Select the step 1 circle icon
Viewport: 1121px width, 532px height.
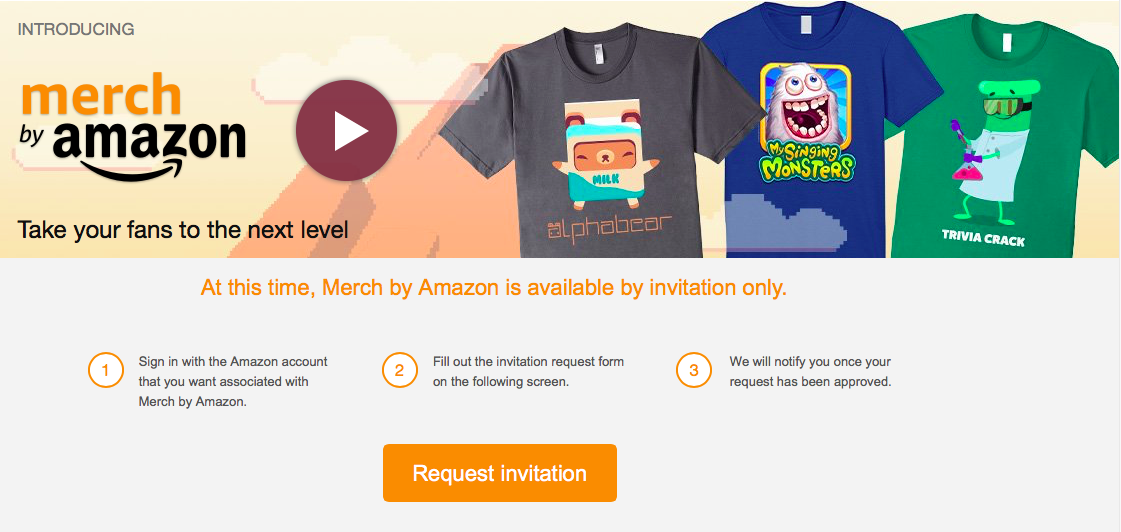tap(106, 370)
